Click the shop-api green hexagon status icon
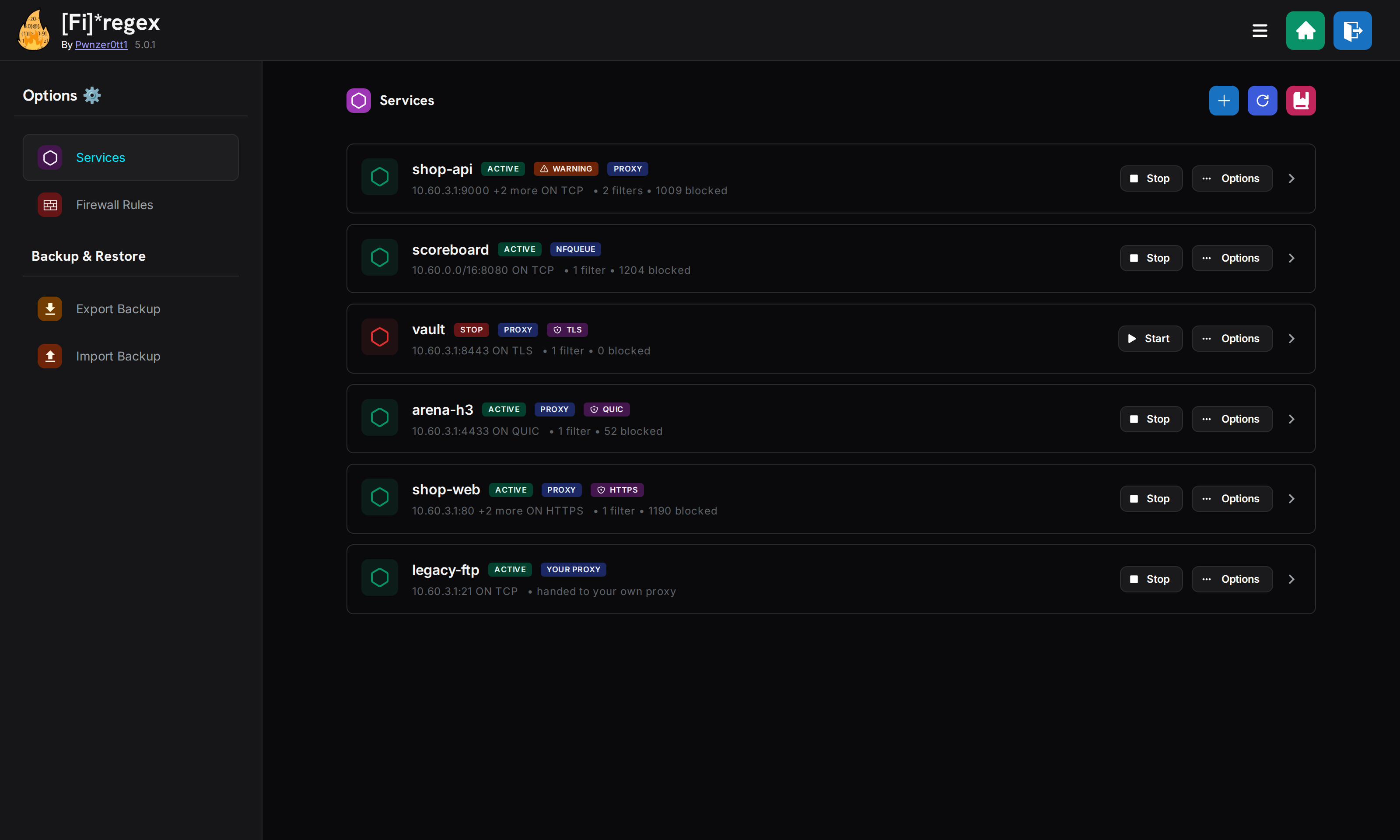Image resolution: width=1400 pixels, height=840 pixels. [x=380, y=177]
